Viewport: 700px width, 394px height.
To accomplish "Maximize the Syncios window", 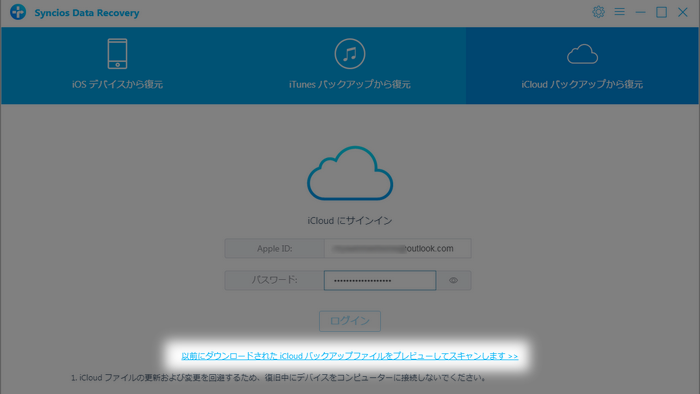I will point(661,12).
